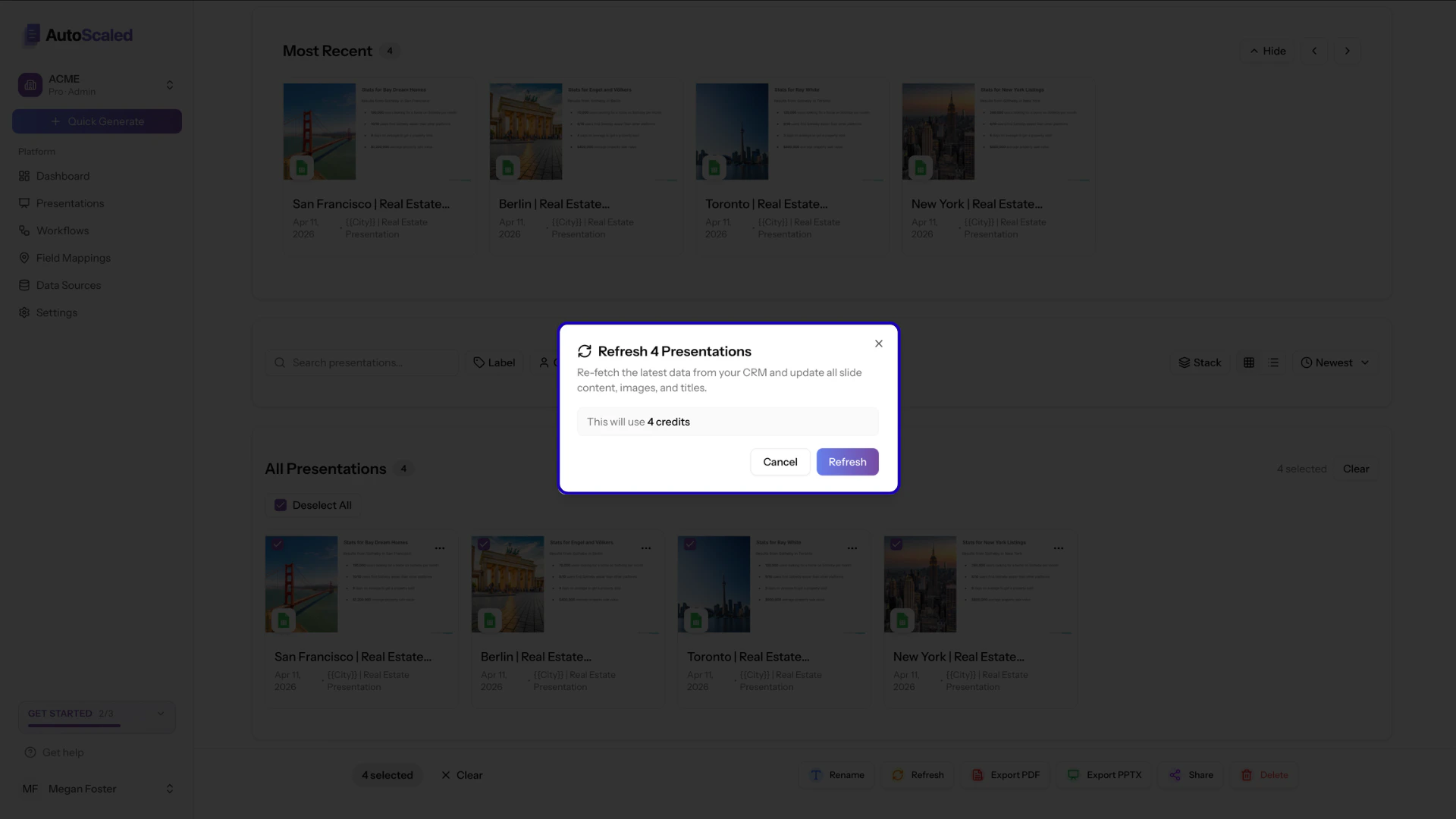Viewport: 1456px width, 819px height.
Task: Click the Google Sheets badge on San Francisco thumbnail
Action: [284, 620]
